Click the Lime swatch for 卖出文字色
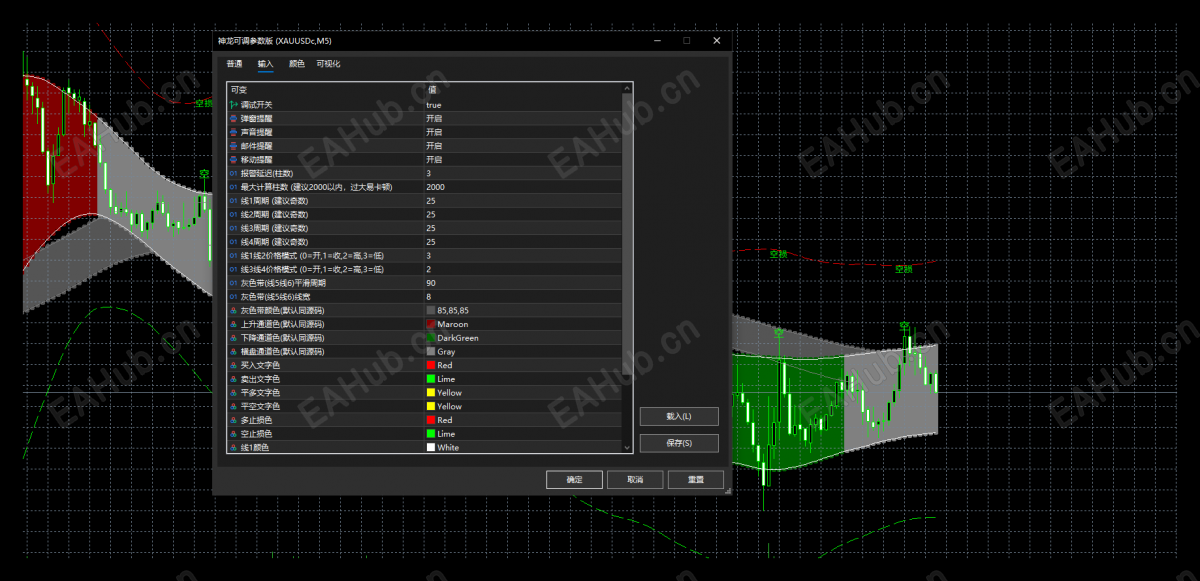 pyautogui.click(x=431, y=379)
